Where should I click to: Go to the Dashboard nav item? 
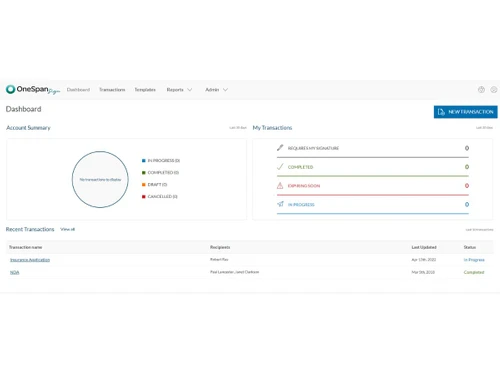pyautogui.click(x=78, y=90)
